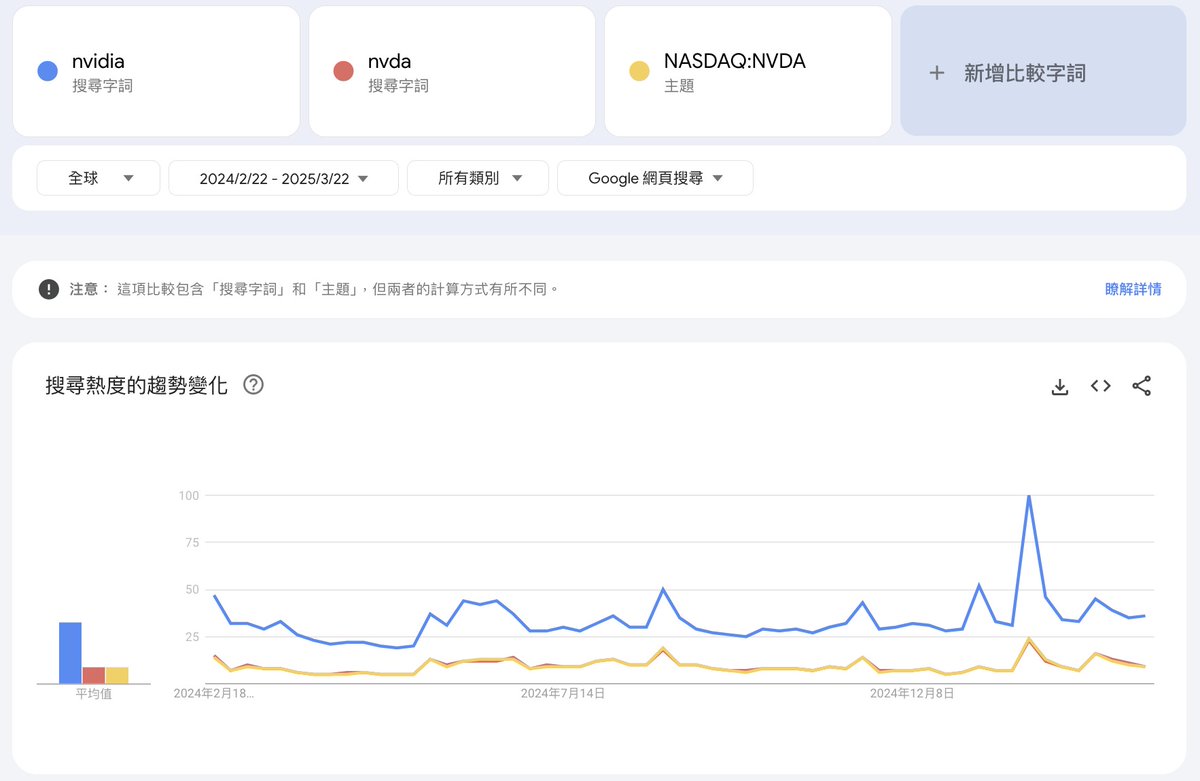
Task: Click the plus icon in 新增比較字詞
Action: (937, 72)
